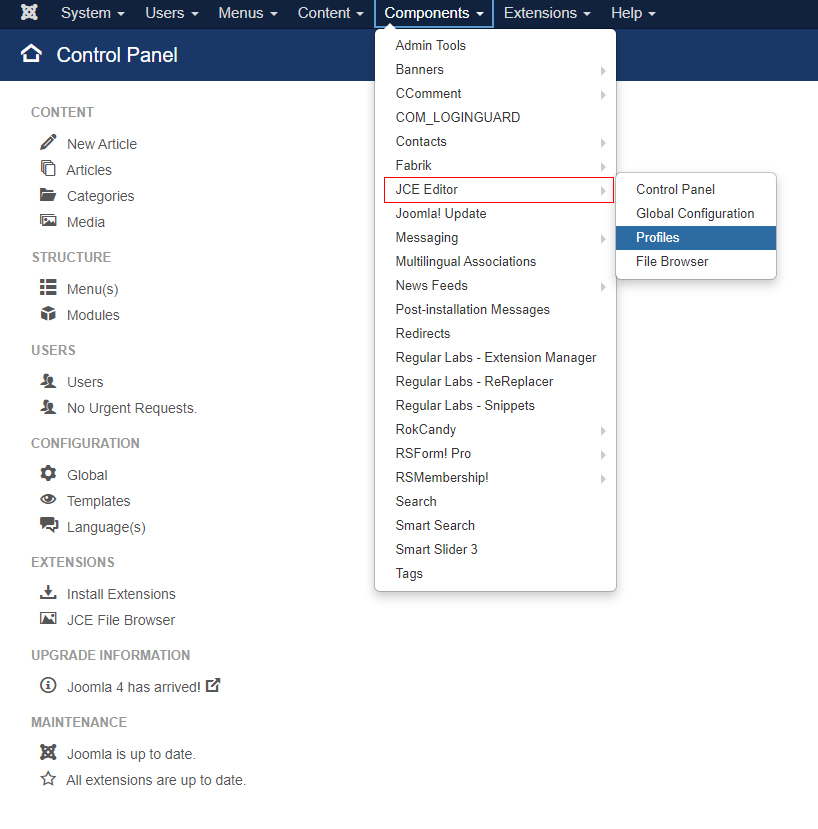Select Admin Tools from Components menu
818x829 pixels.
click(x=495, y=45)
